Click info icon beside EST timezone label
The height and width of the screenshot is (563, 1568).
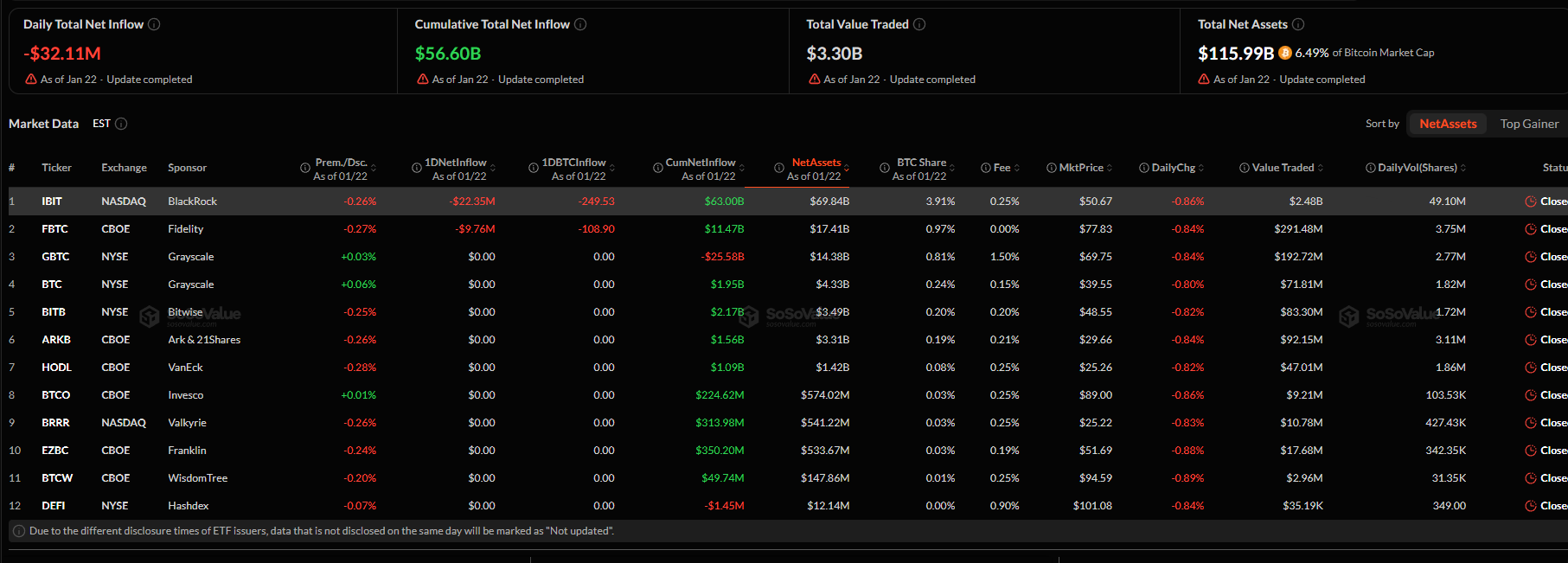pyautogui.click(x=121, y=124)
